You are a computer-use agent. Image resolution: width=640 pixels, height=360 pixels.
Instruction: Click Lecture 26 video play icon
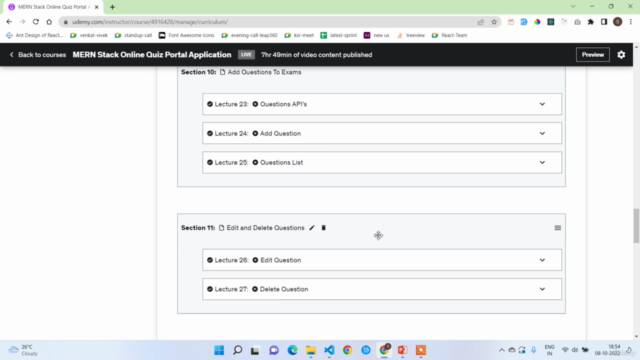click(x=255, y=260)
